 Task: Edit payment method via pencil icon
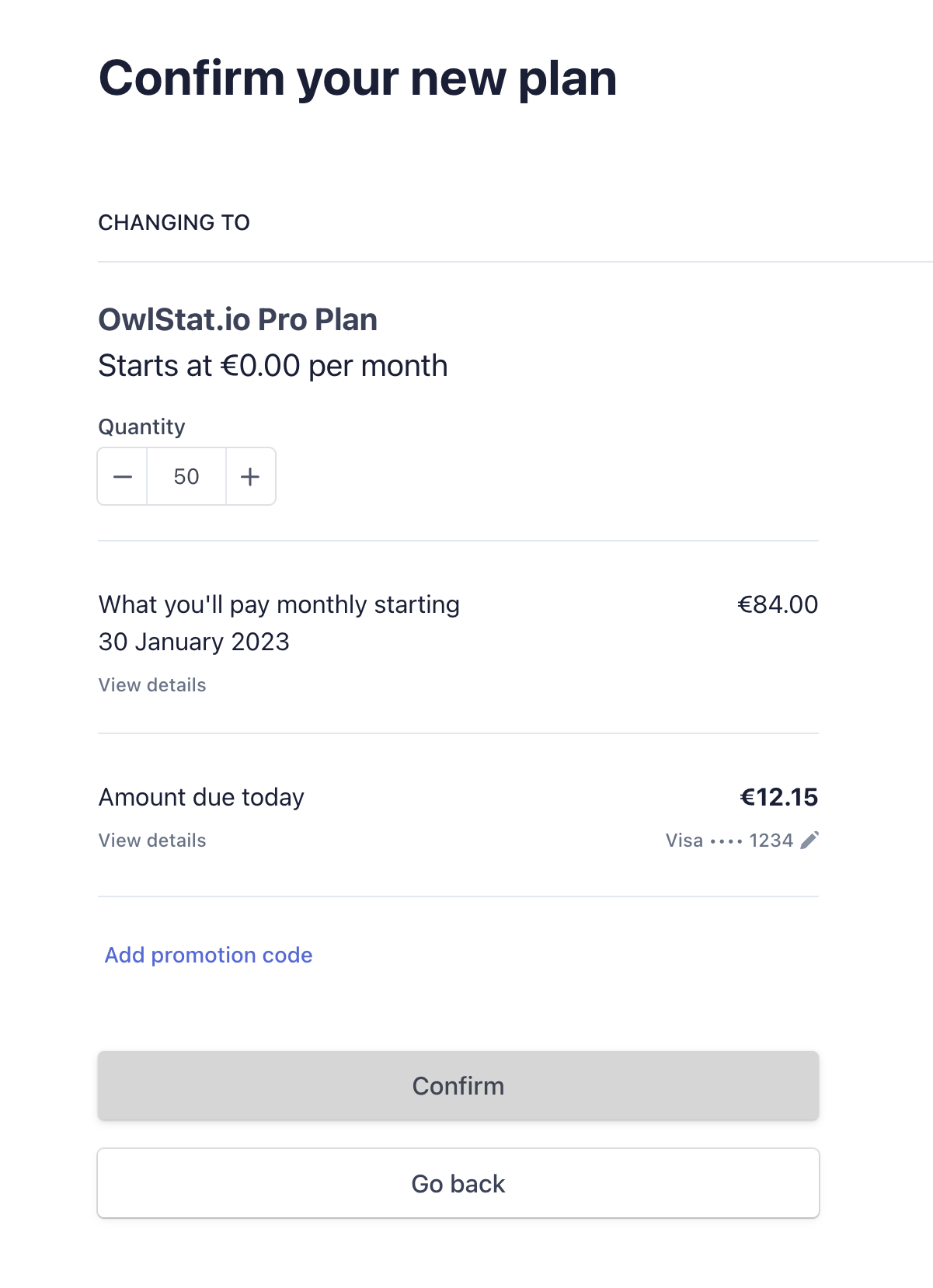(809, 841)
